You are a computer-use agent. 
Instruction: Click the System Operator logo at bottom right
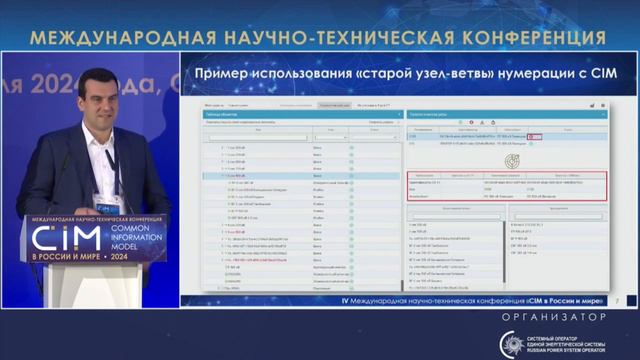pos(552,344)
